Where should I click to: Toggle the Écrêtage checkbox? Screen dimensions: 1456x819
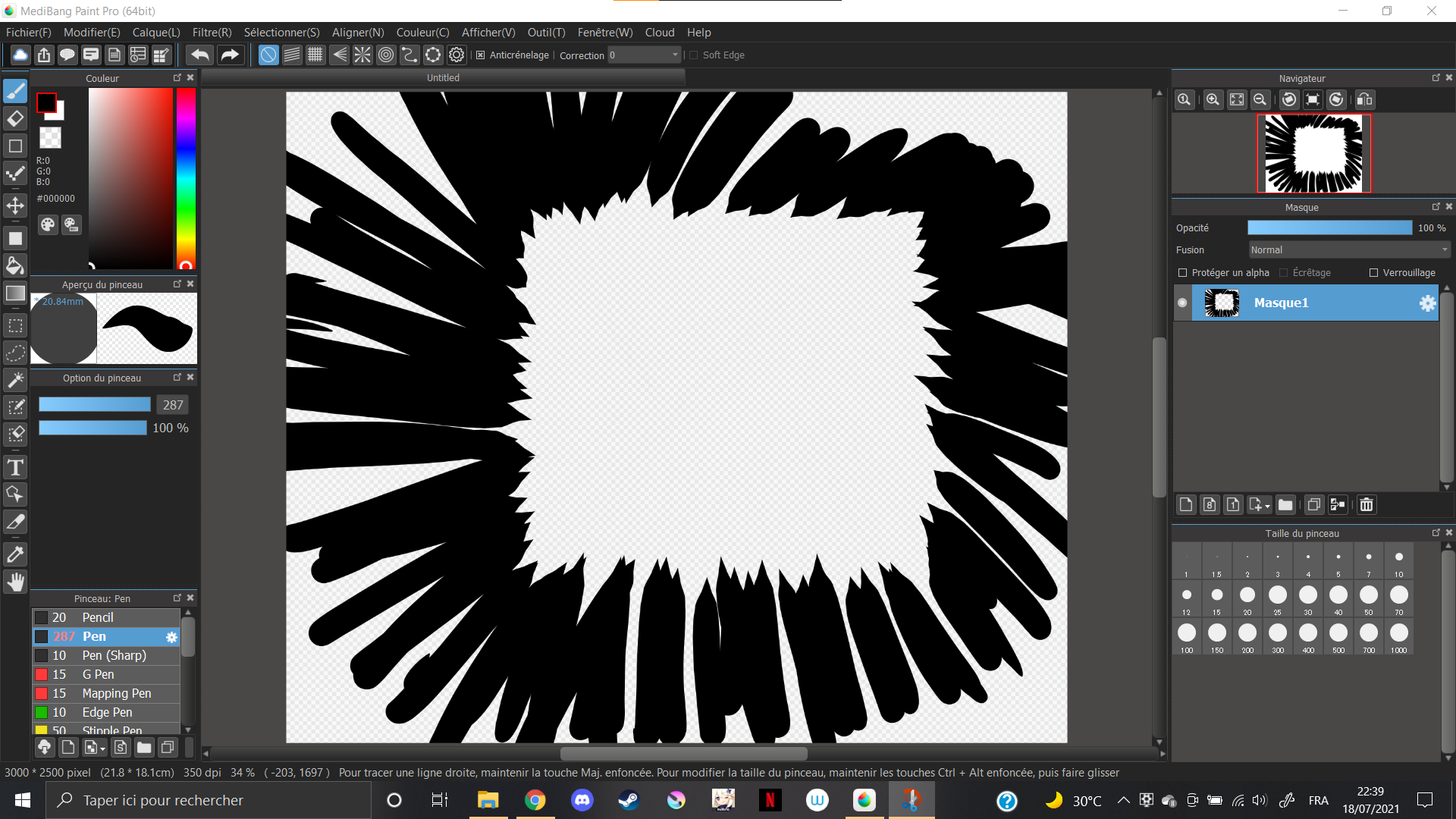tap(1283, 273)
